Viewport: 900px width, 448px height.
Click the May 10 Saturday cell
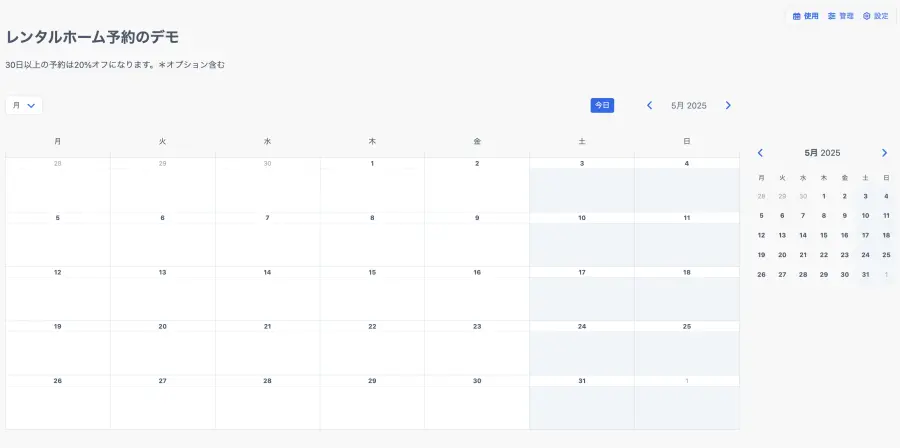582,240
